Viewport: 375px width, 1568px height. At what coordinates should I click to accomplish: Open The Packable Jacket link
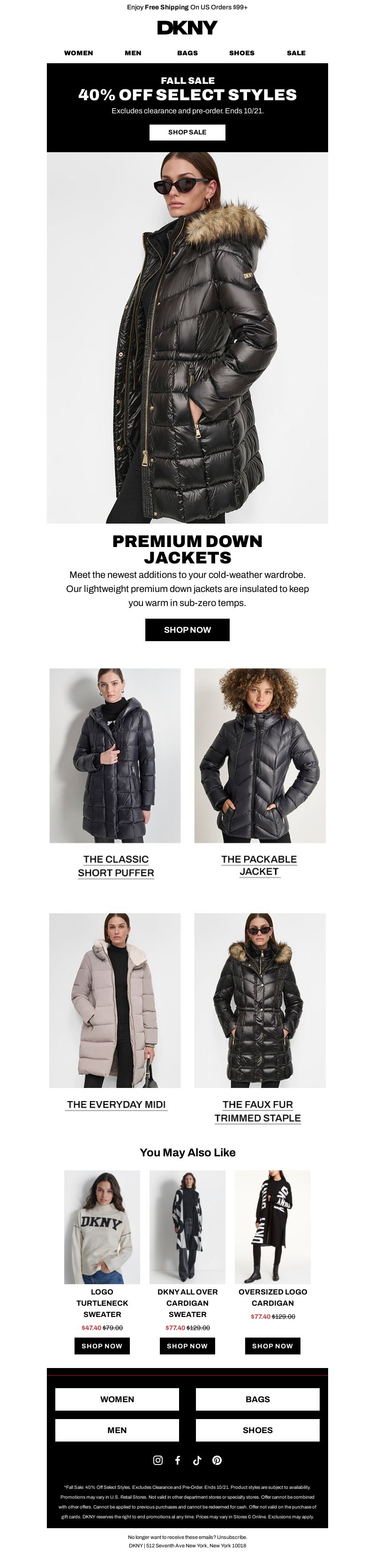click(x=259, y=865)
